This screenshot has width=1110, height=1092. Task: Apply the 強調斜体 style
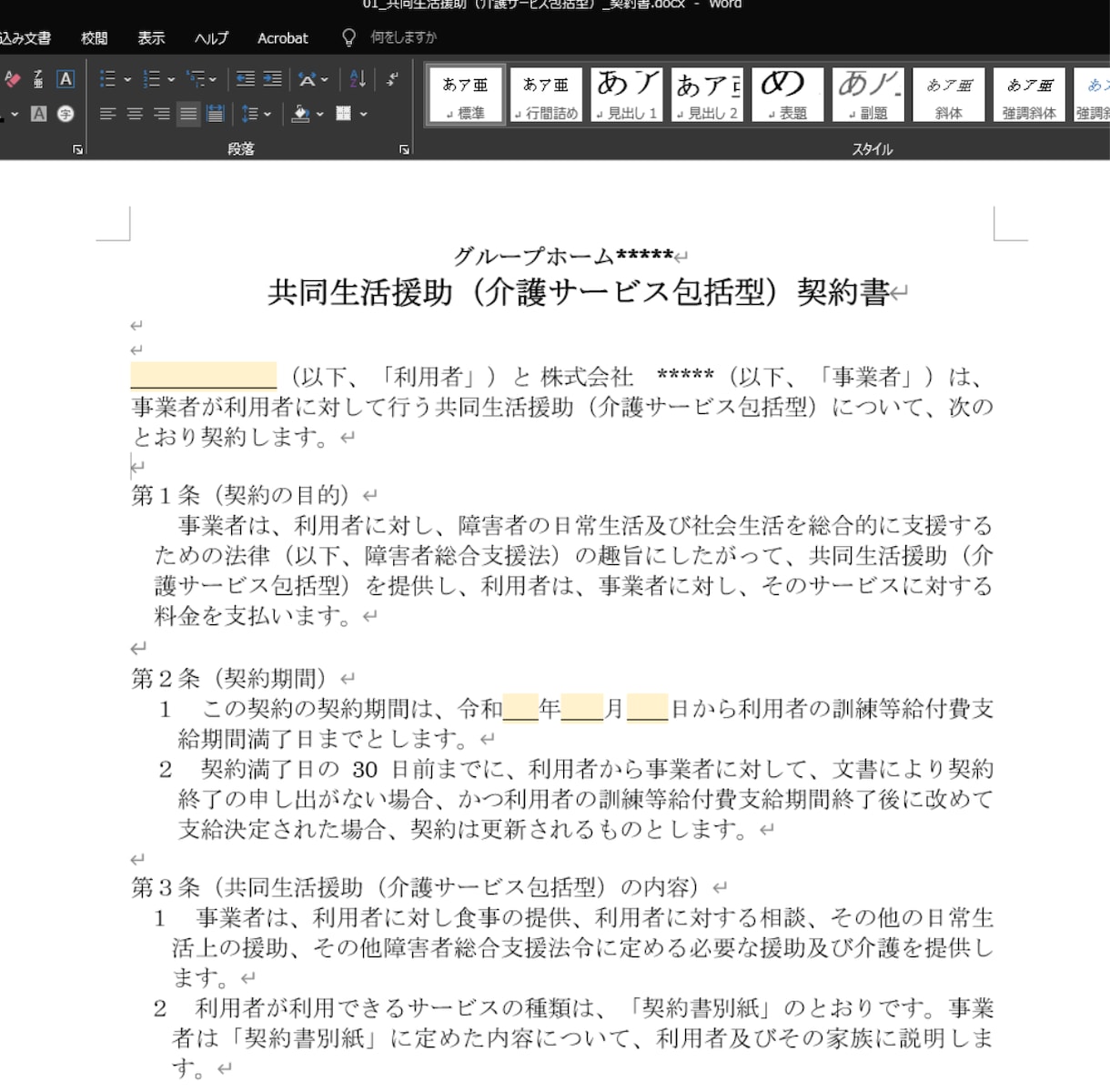pyautogui.click(x=1029, y=95)
